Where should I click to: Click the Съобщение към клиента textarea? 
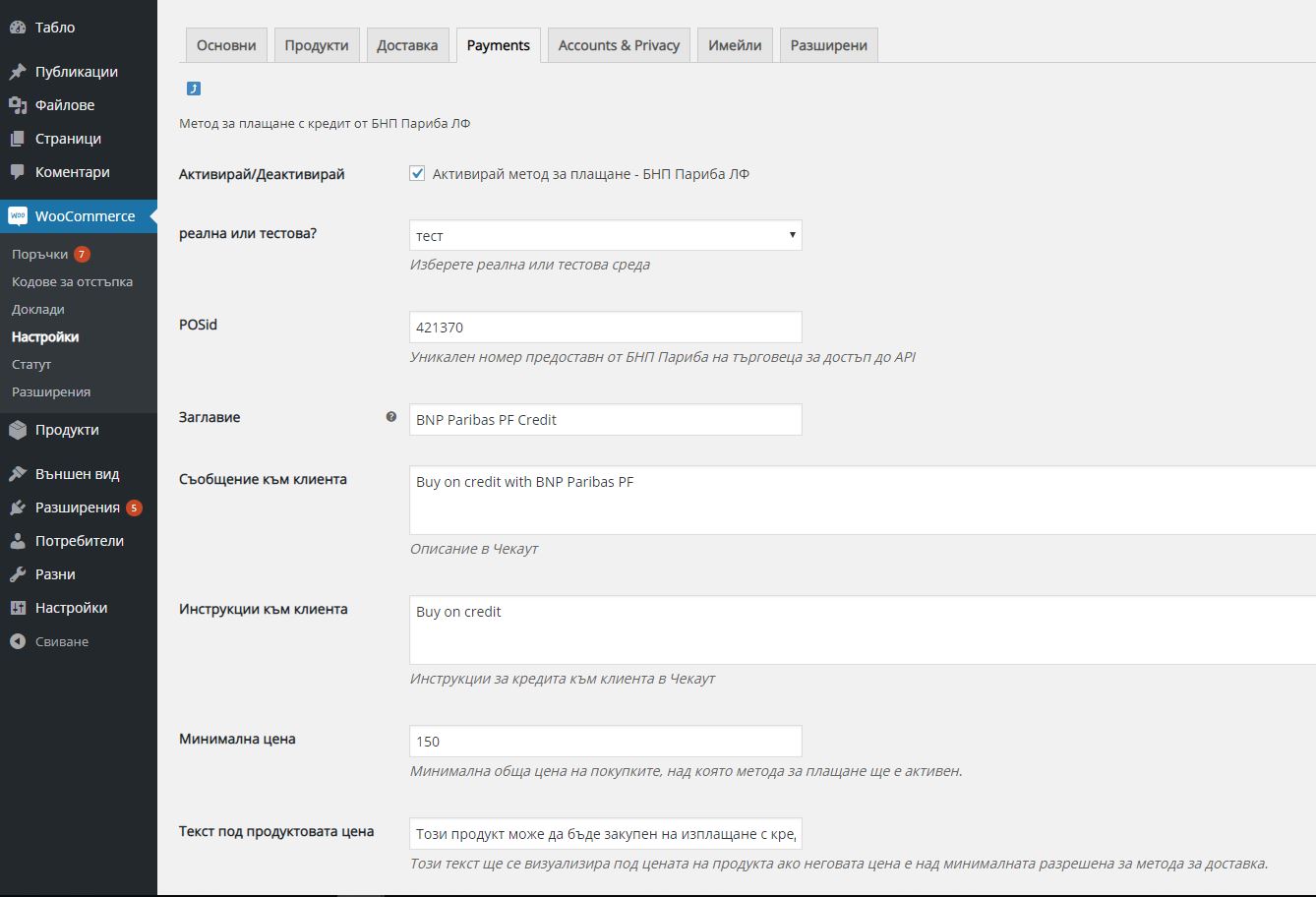pyautogui.click(x=863, y=501)
